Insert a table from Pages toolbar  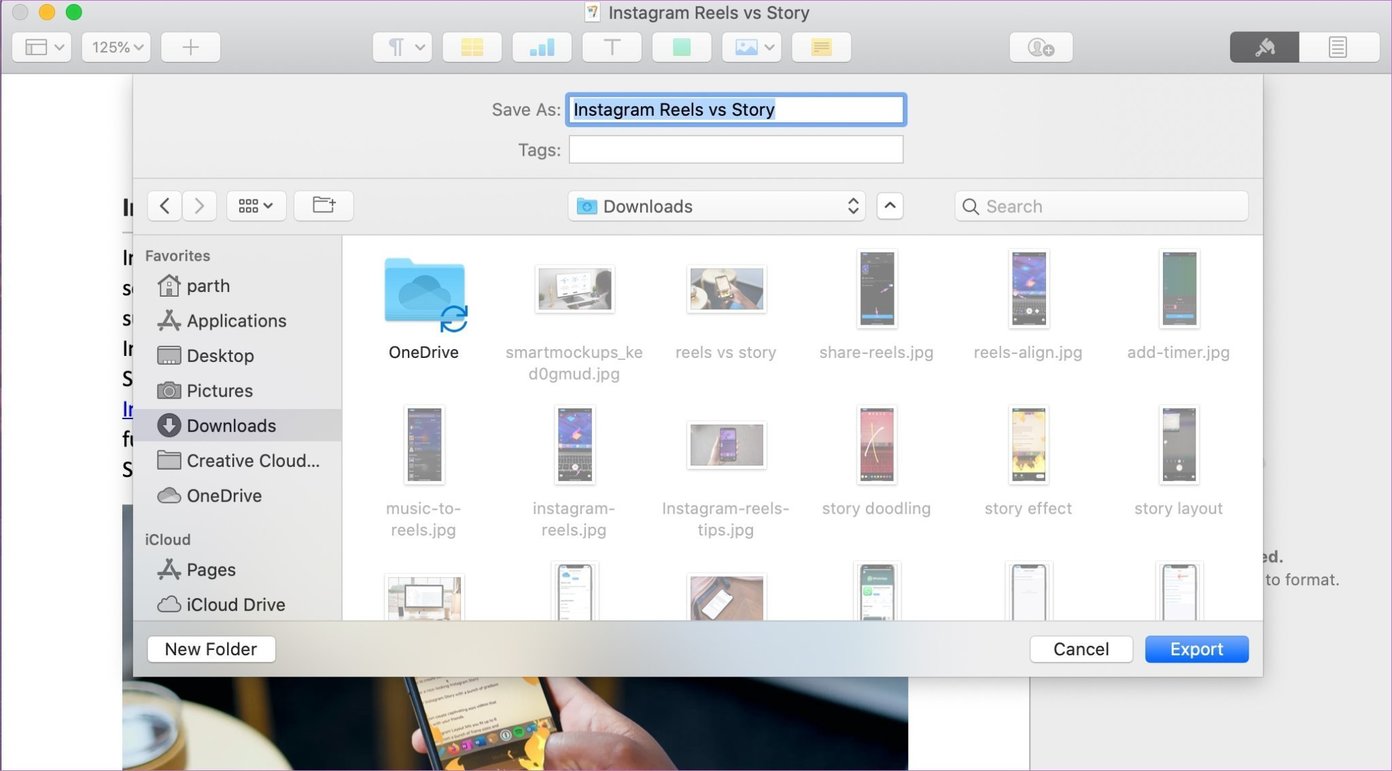(472, 47)
